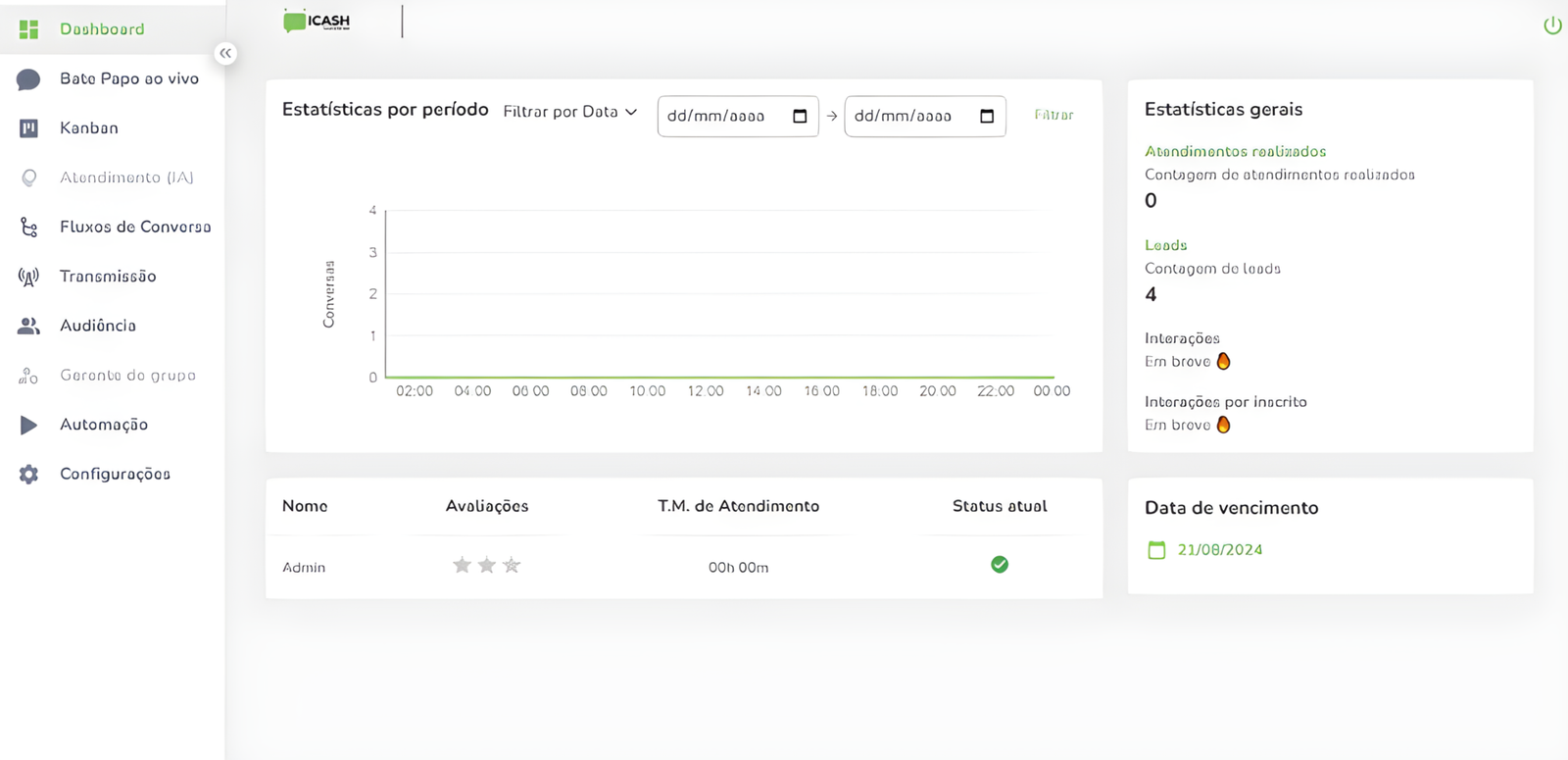Click the Automação play icon
The width and height of the screenshot is (1568, 760).
28,425
